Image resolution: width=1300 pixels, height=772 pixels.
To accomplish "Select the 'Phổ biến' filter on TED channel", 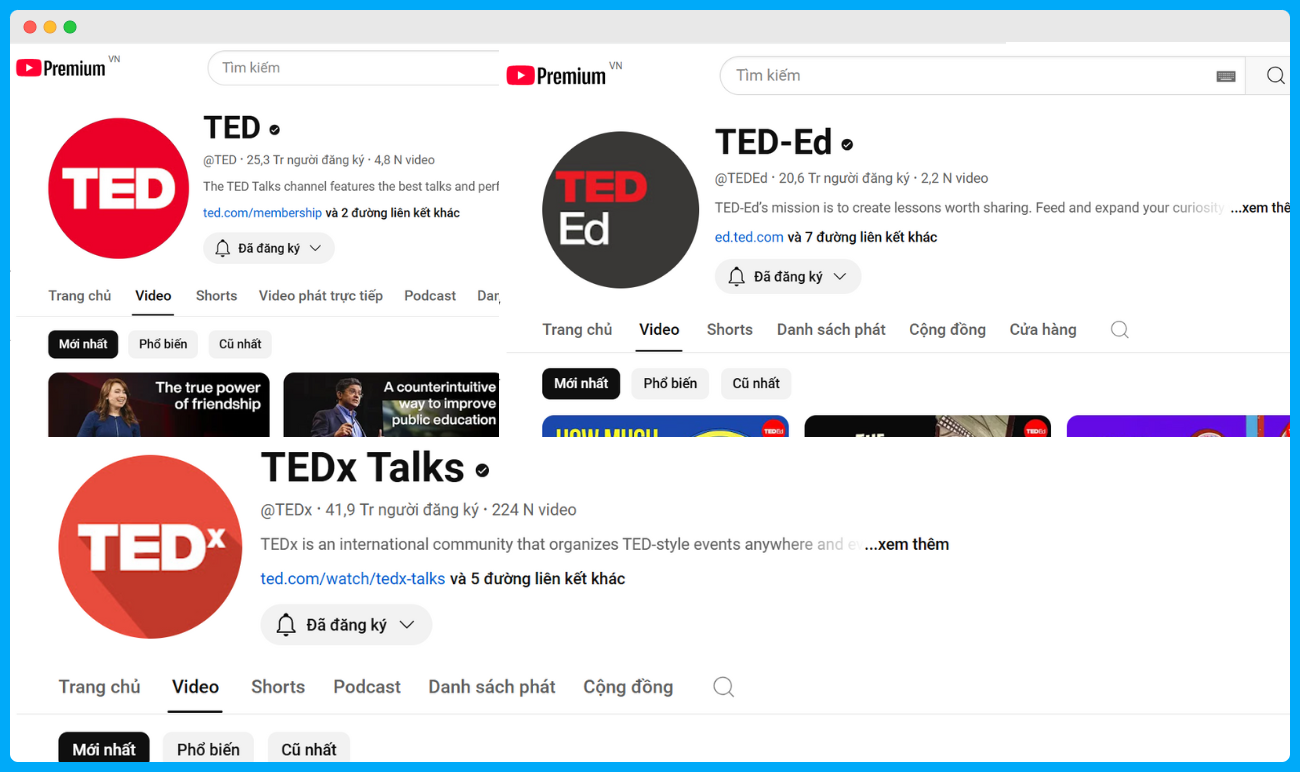I will coord(163,344).
